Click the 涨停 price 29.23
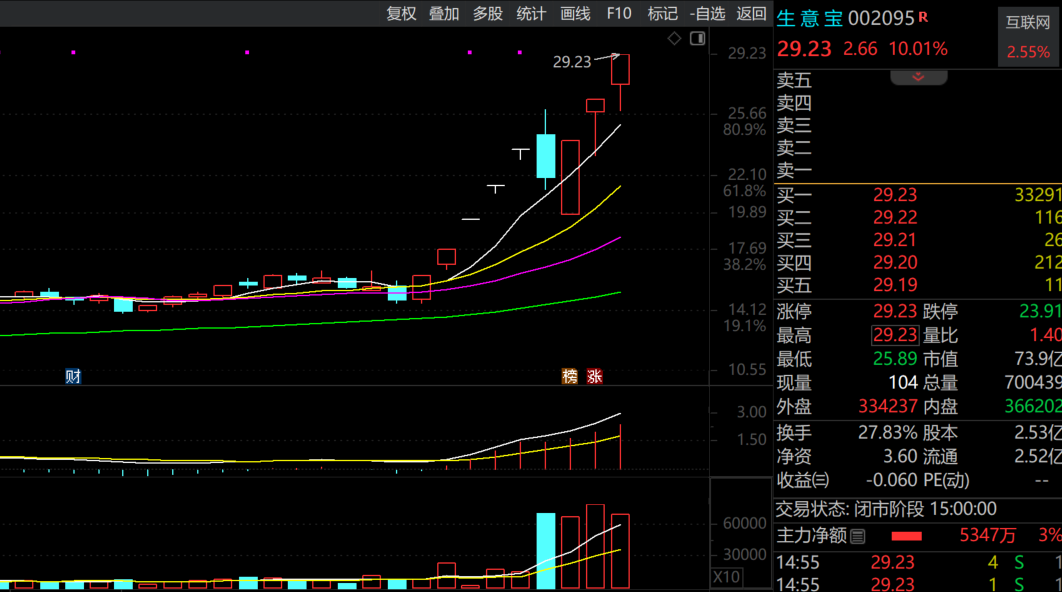This screenshot has height=592, width=1062. (x=895, y=312)
